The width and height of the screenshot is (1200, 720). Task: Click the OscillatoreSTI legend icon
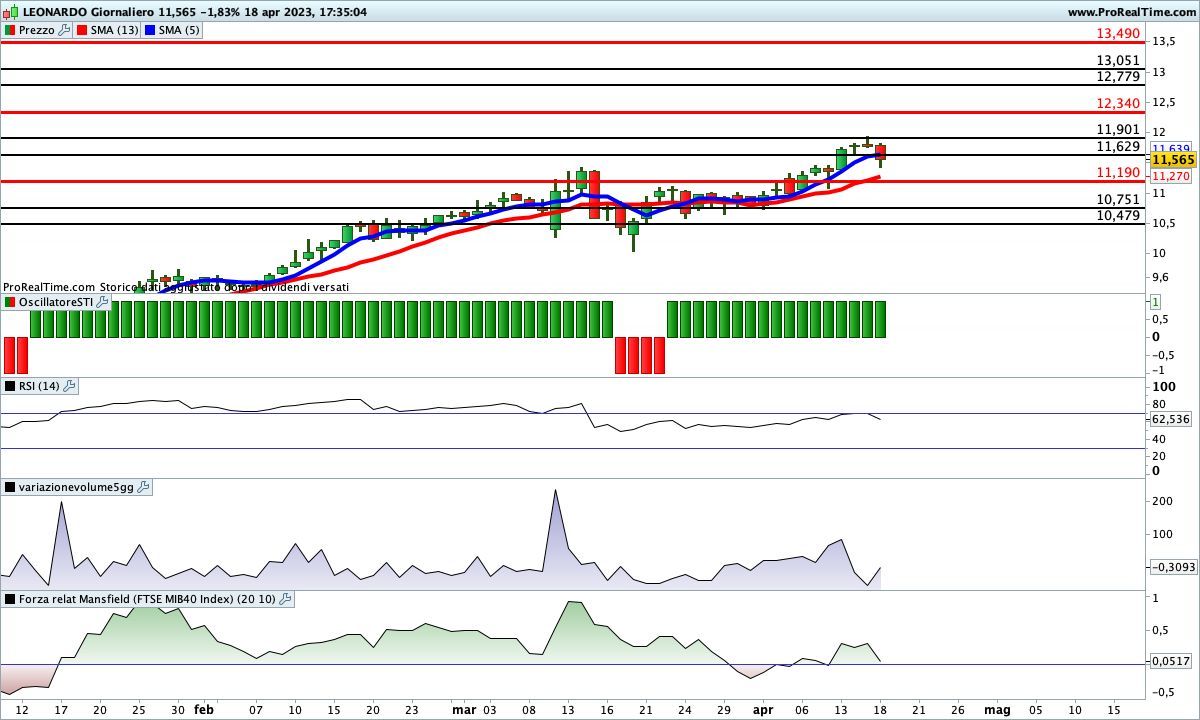click(x=9, y=302)
